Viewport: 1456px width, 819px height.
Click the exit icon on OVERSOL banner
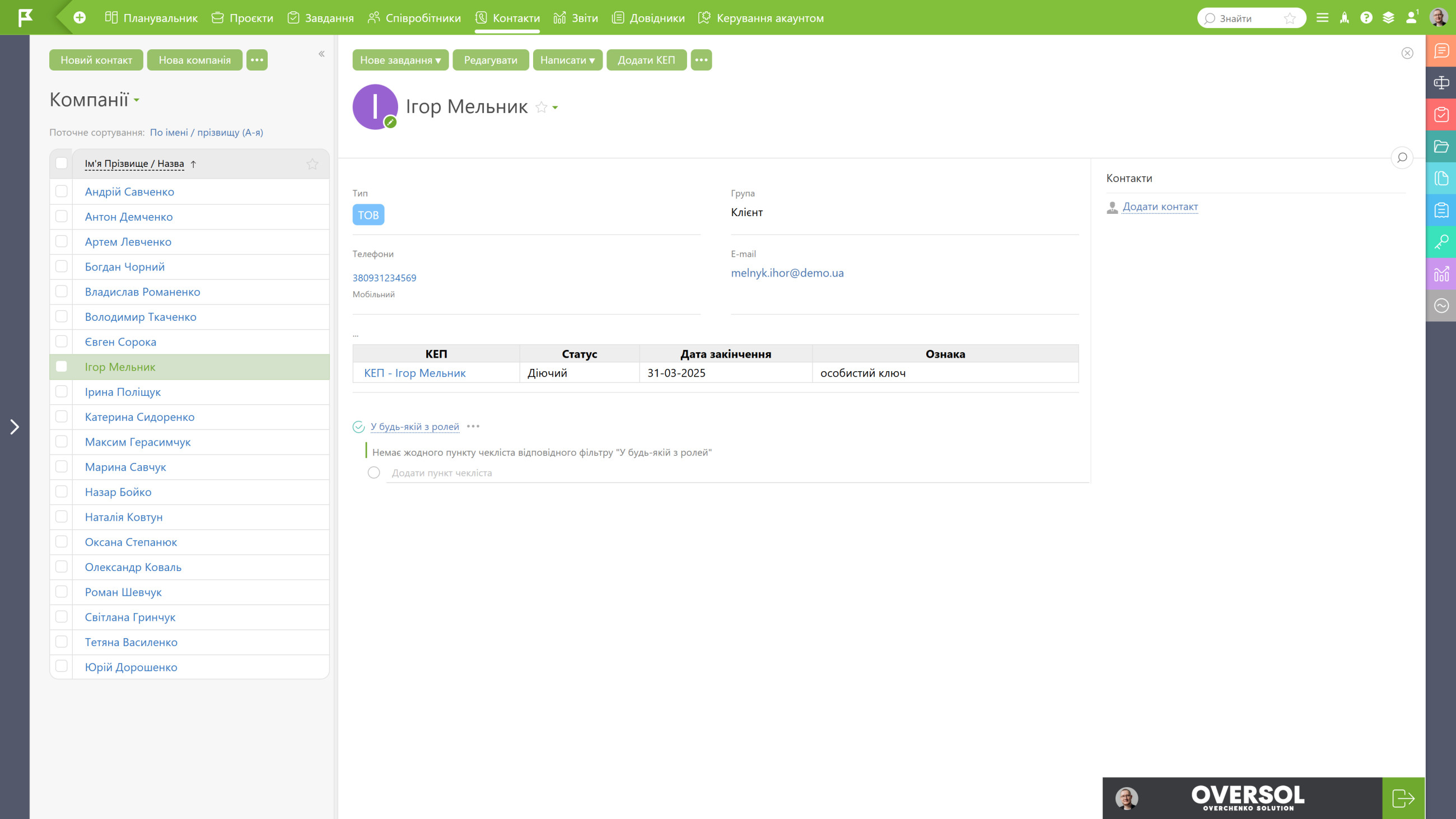1403,798
